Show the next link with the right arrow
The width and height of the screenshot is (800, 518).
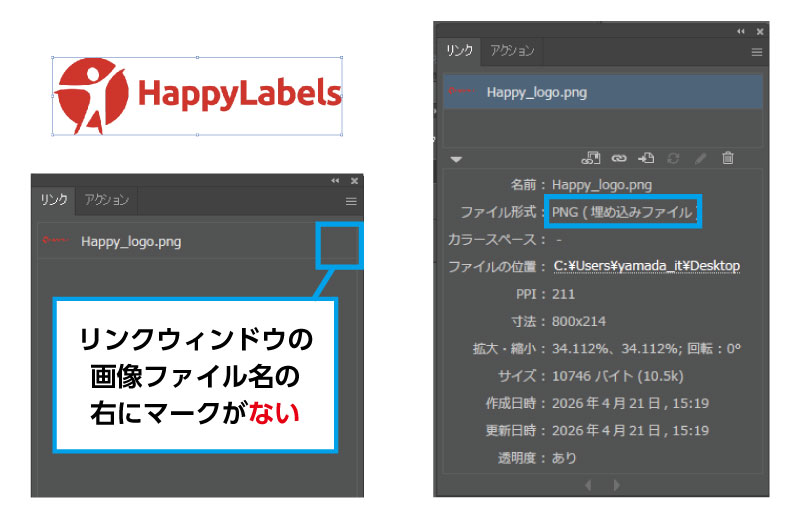click(x=617, y=485)
